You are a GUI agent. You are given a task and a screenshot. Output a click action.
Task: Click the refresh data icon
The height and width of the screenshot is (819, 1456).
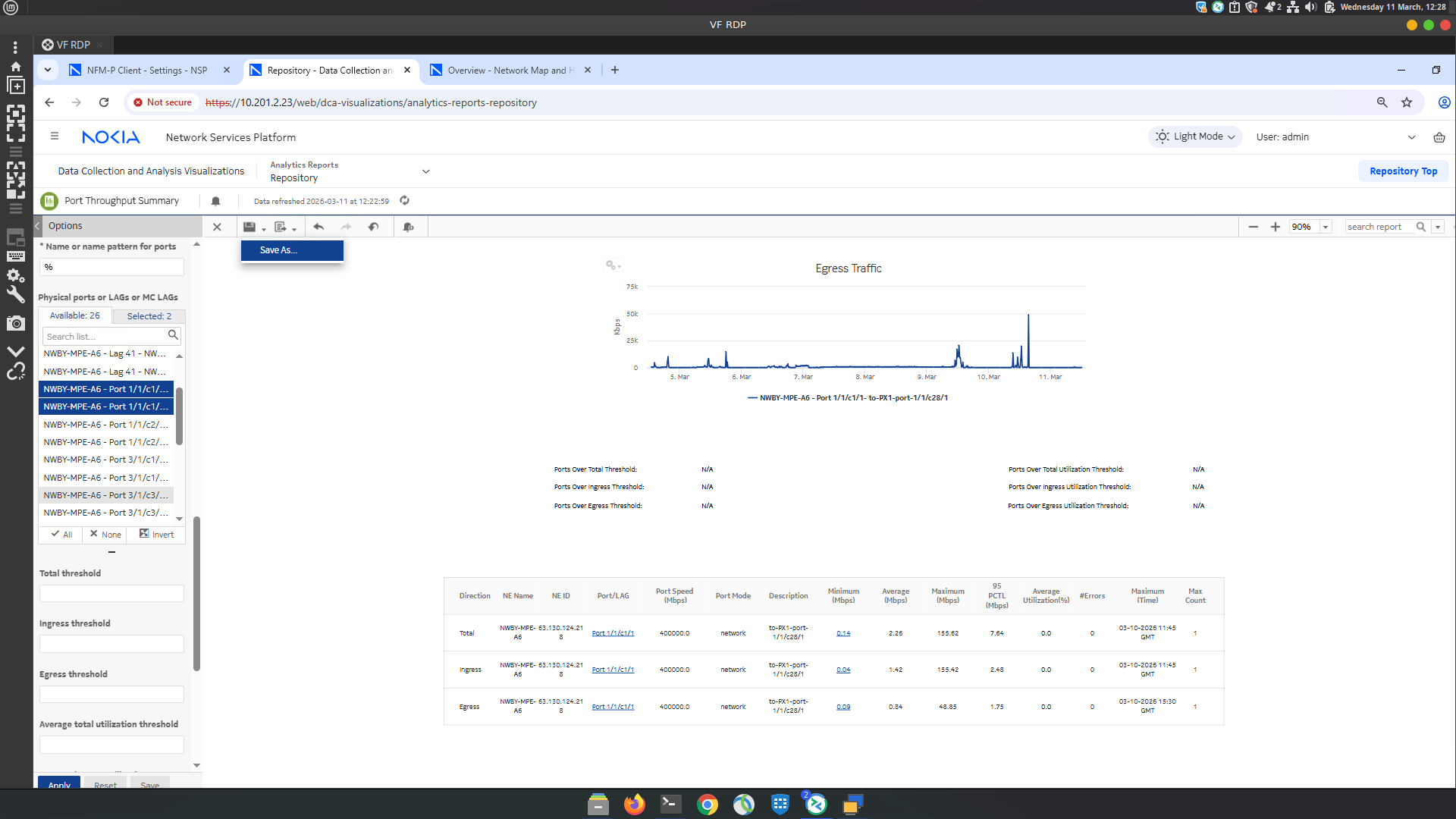click(x=405, y=201)
